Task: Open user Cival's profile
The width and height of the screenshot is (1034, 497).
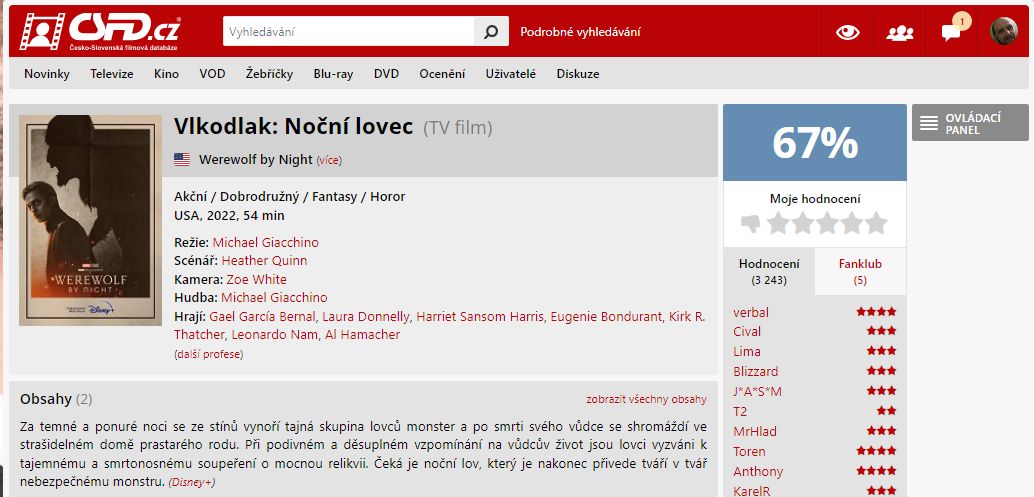Action: pos(747,332)
